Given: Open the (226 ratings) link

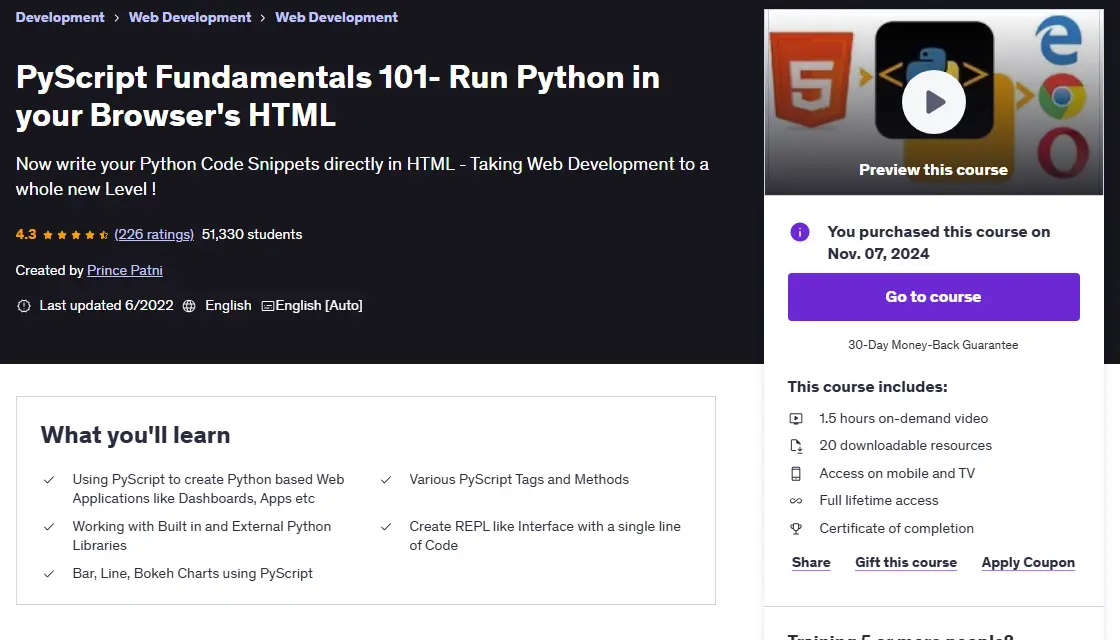Looking at the screenshot, I should point(154,234).
